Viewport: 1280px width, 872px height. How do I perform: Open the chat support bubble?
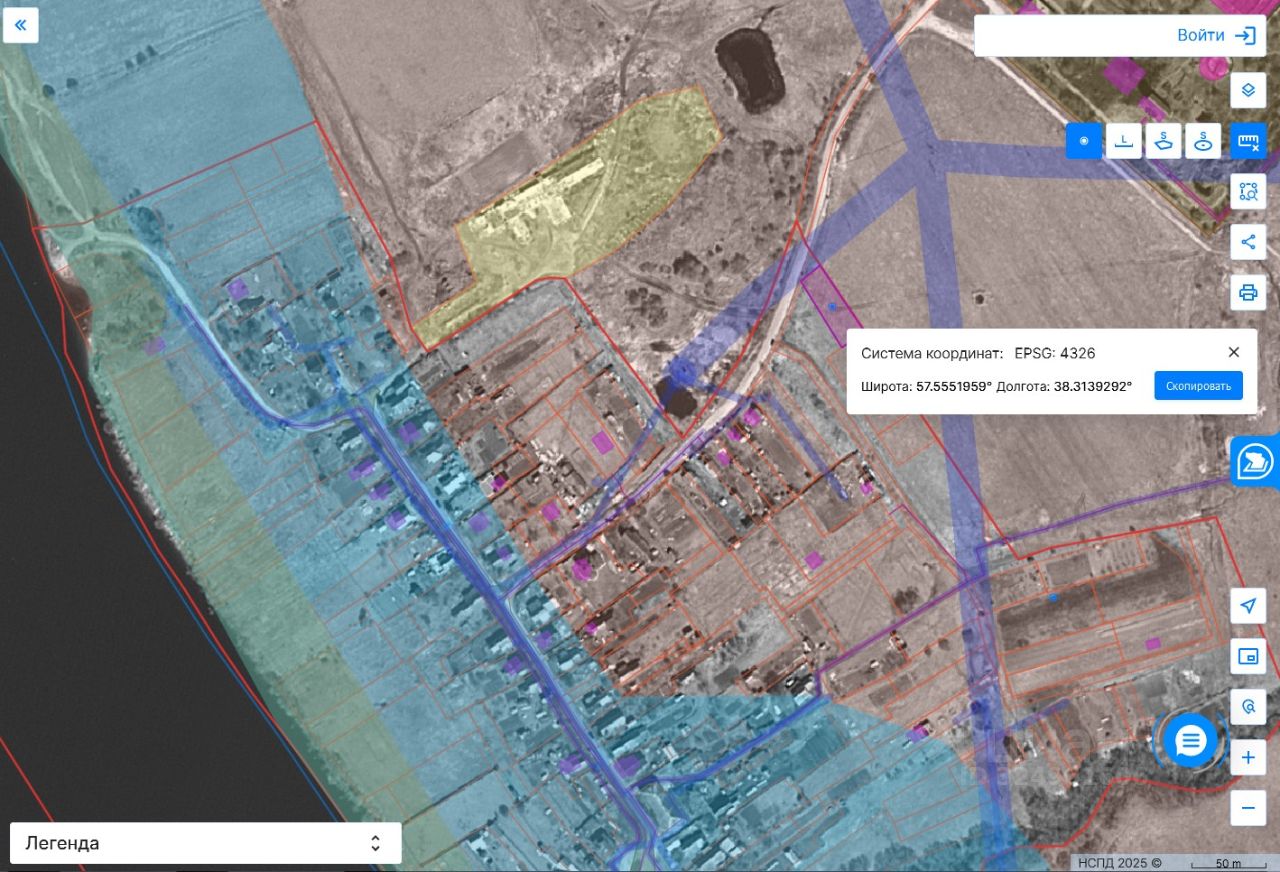coord(1190,741)
